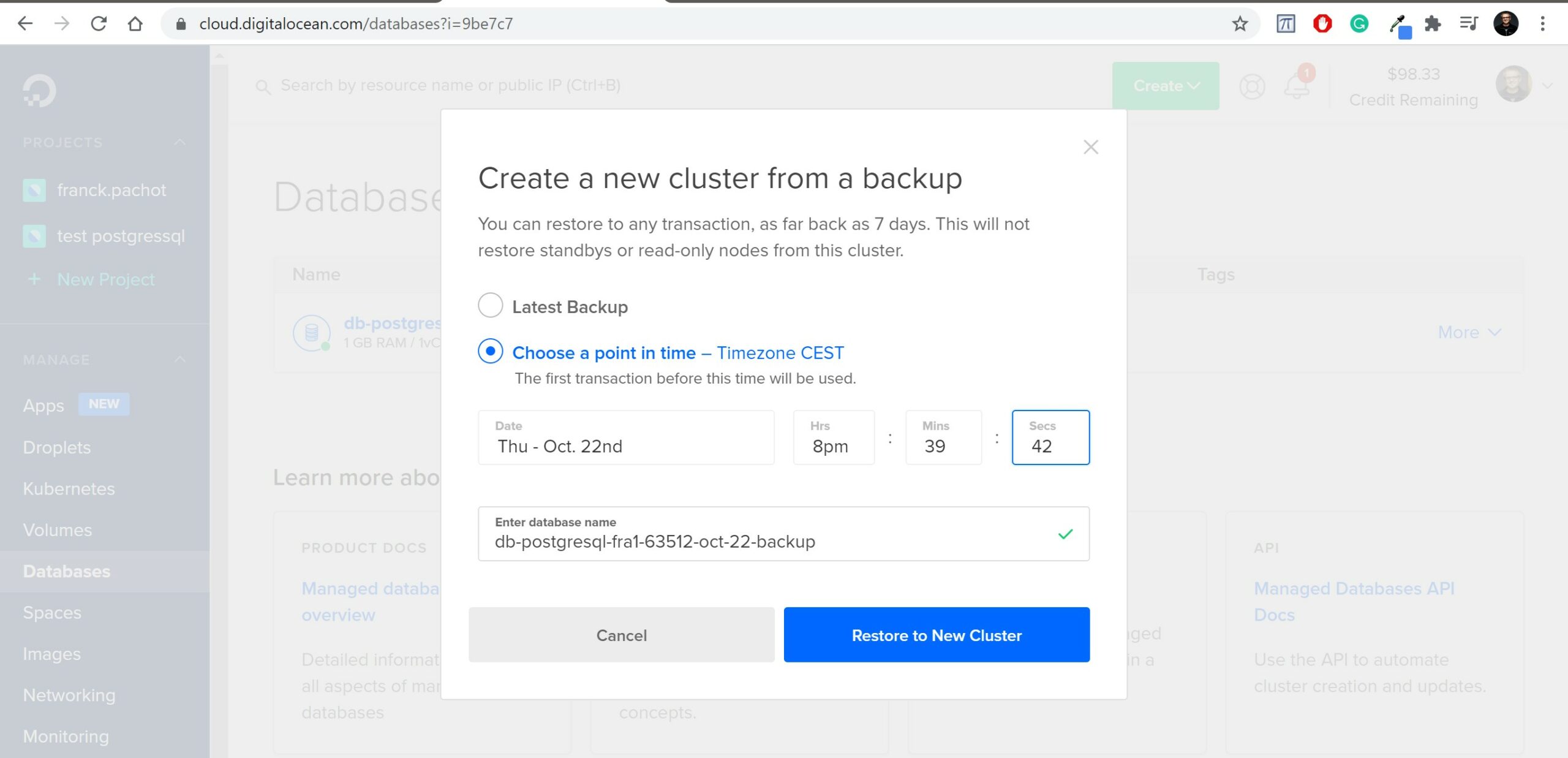1568x758 pixels.
Task: Click the Tags column header
Action: tap(1216, 275)
